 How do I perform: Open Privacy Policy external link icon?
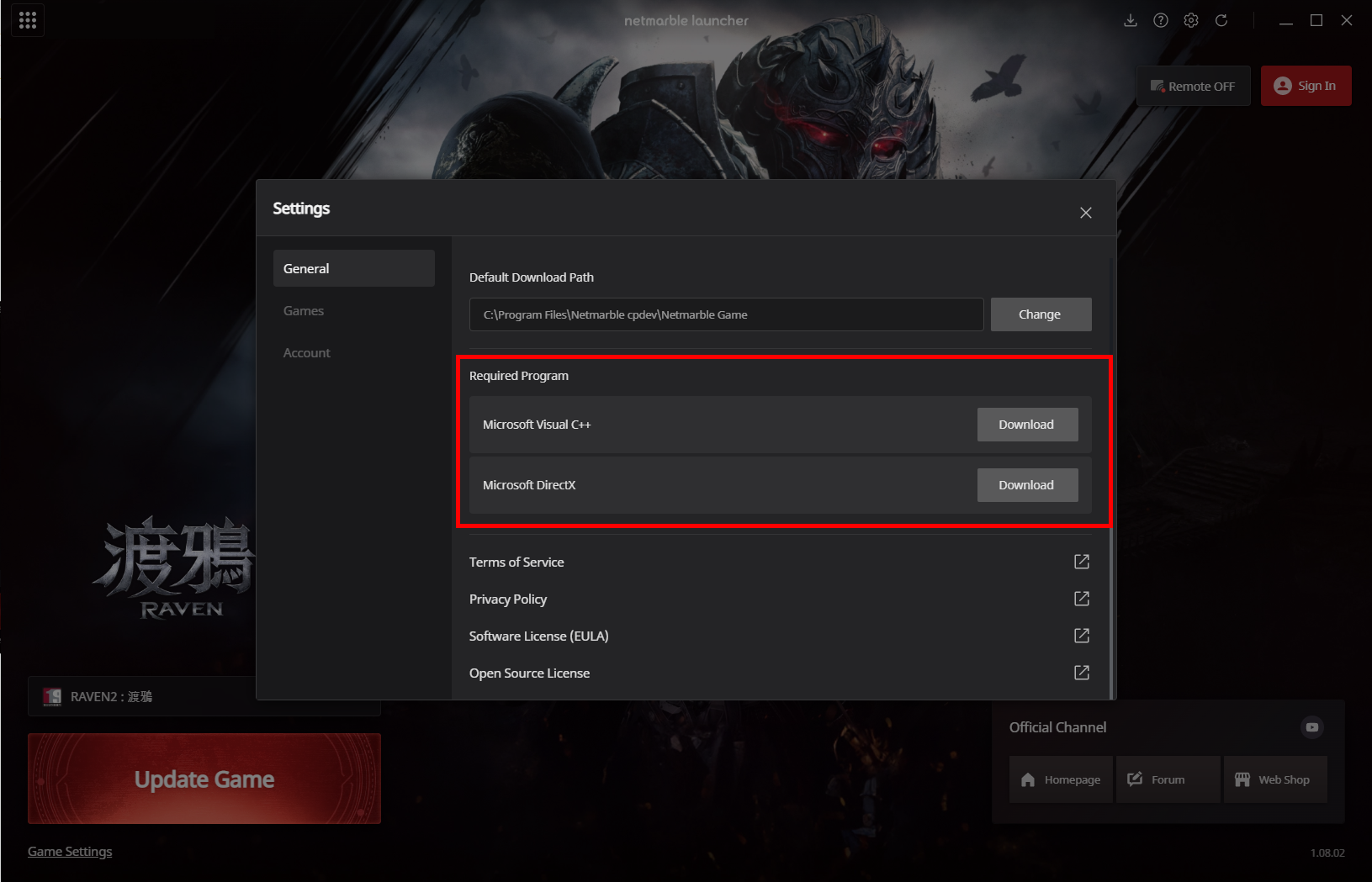coord(1082,599)
